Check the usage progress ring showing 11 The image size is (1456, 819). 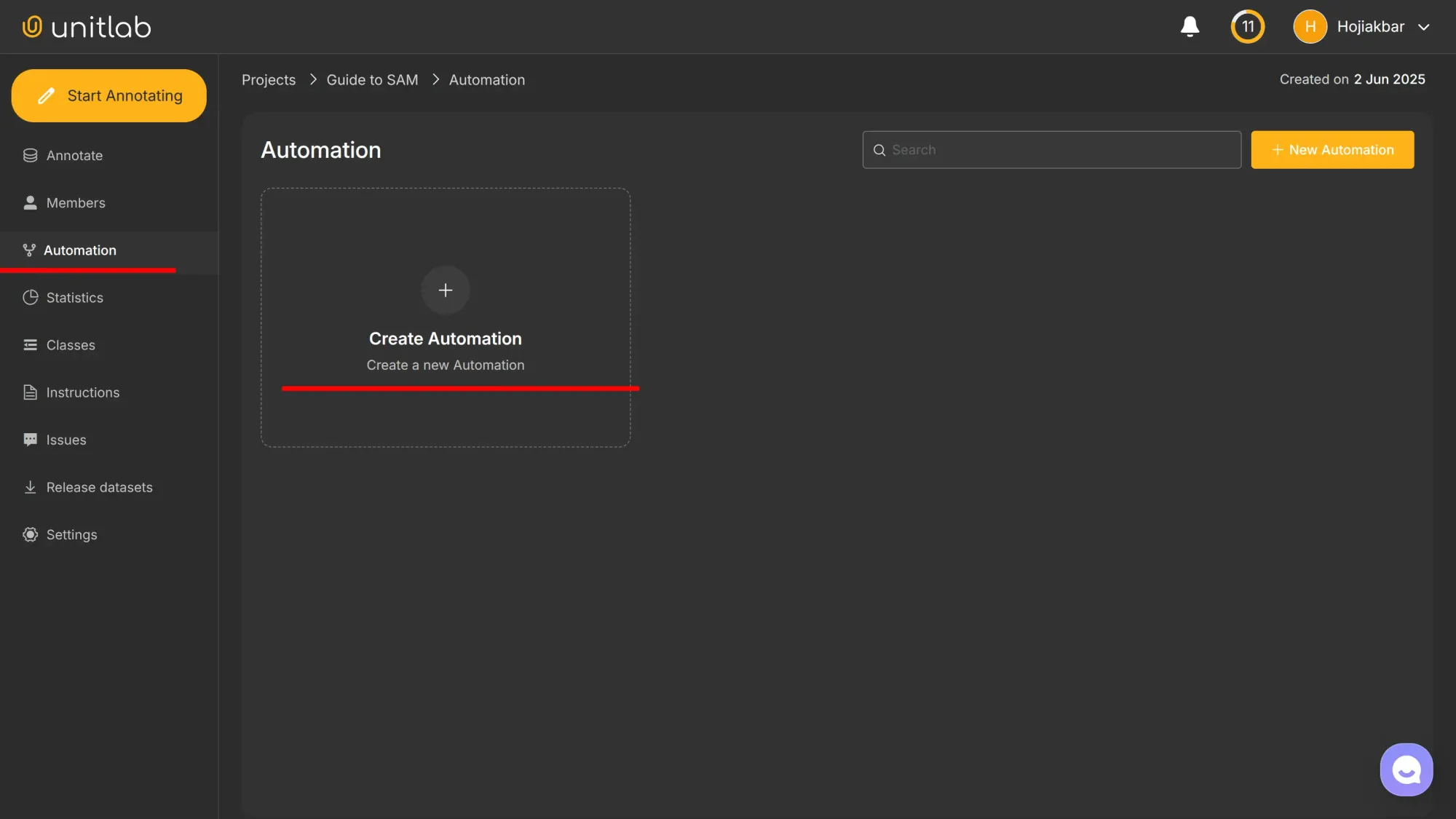[1247, 26]
